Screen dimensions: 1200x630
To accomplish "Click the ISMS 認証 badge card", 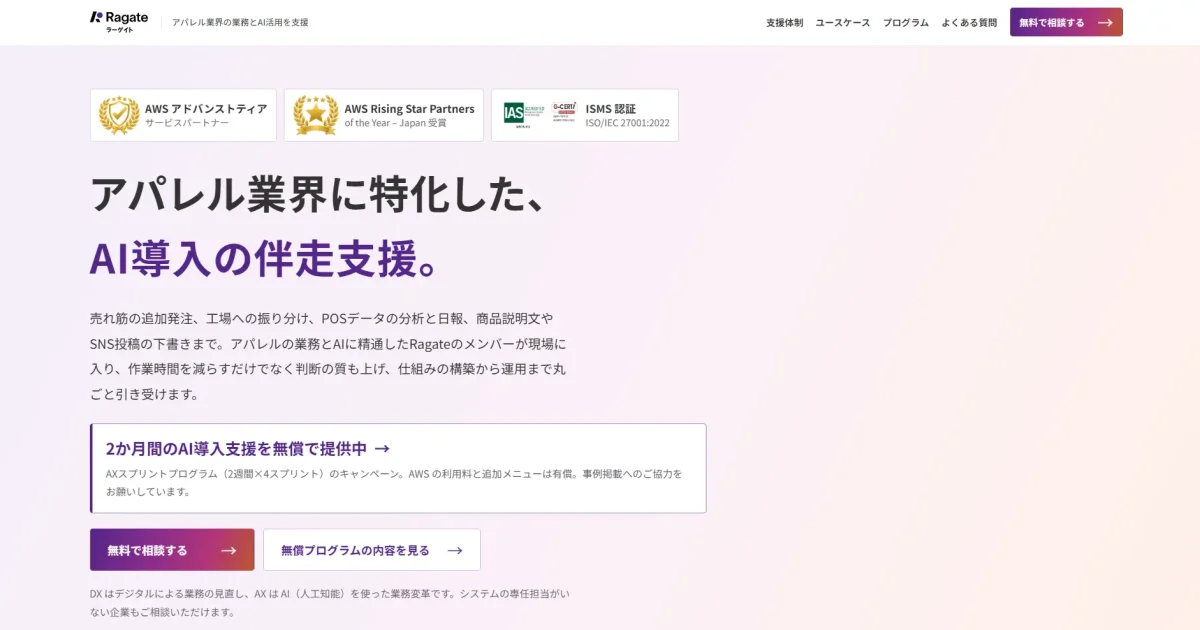I will 585,115.
